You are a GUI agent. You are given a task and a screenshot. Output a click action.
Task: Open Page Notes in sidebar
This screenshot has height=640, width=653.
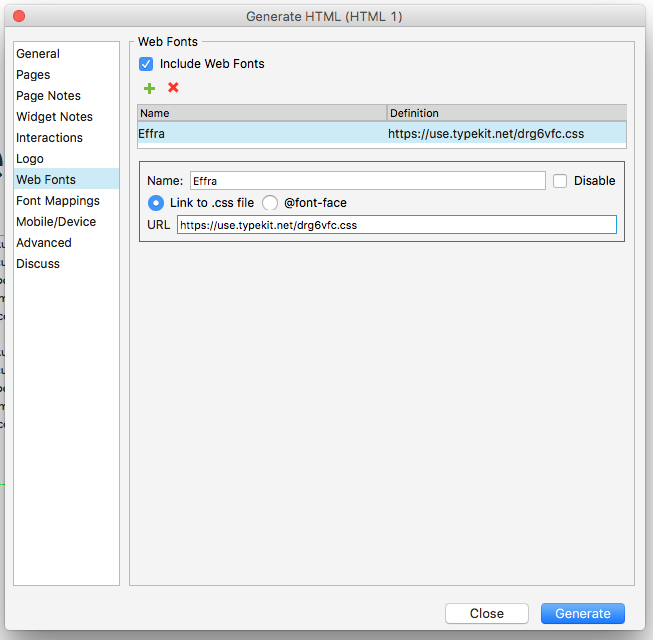(48, 96)
